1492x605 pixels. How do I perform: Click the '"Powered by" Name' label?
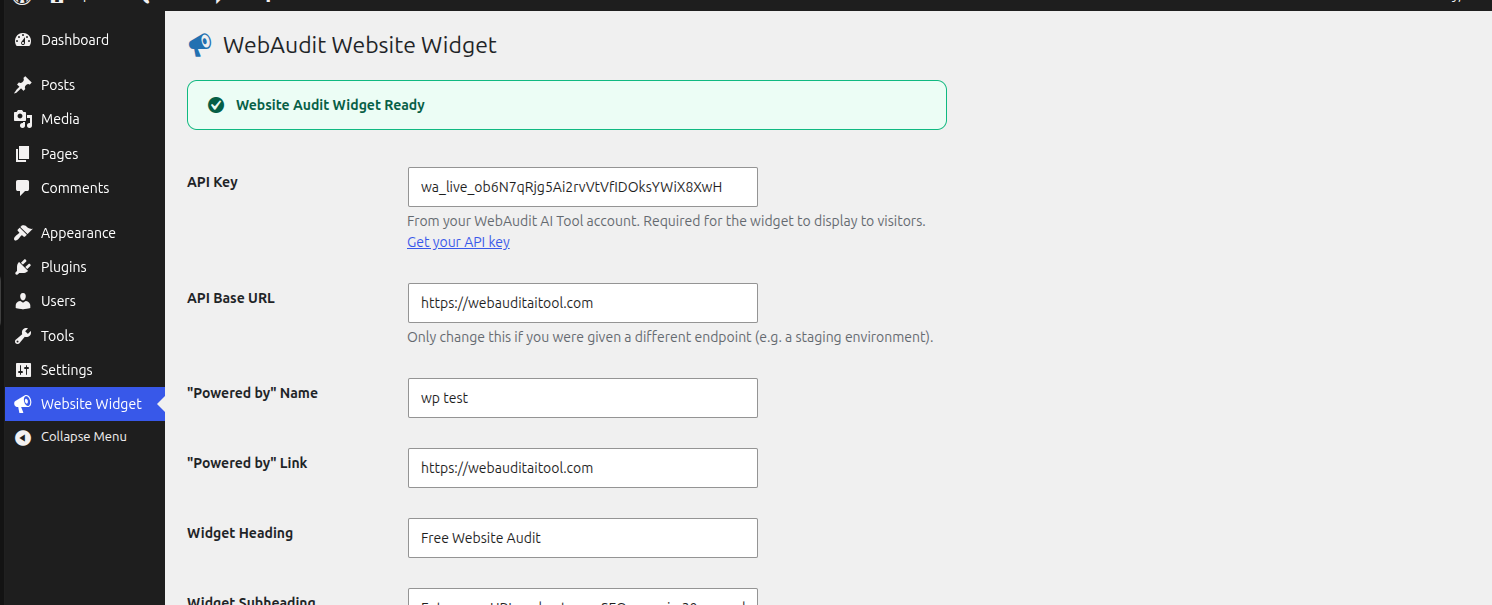pyautogui.click(x=252, y=393)
